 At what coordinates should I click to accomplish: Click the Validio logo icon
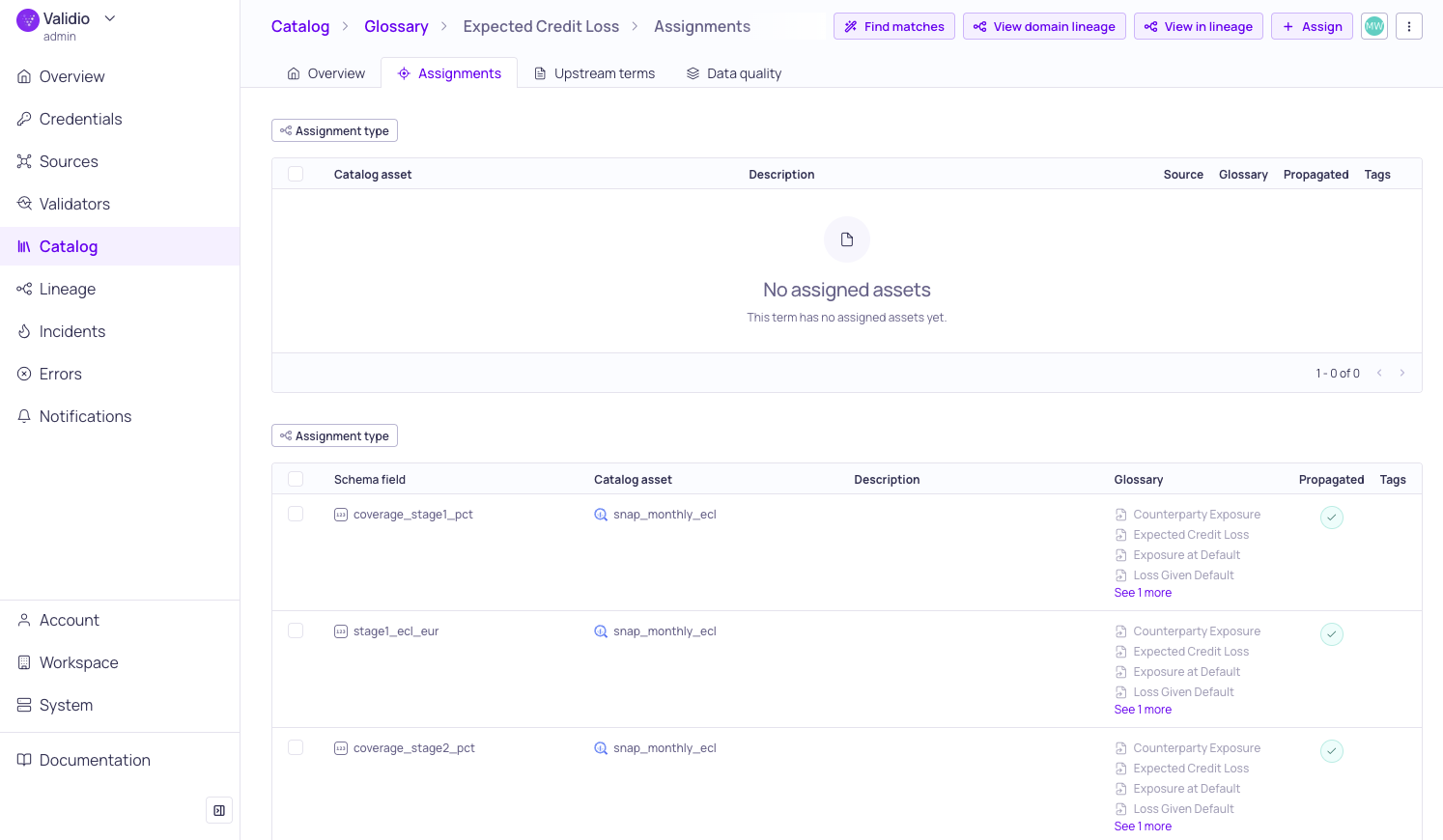click(28, 19)
